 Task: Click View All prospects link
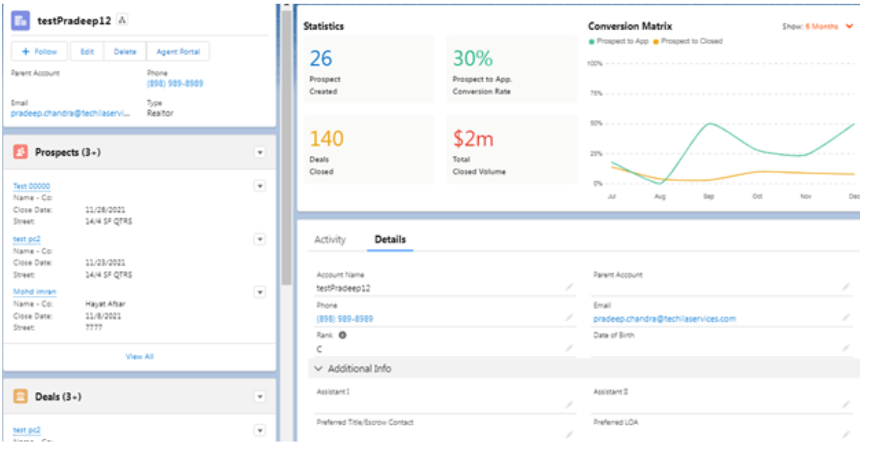click(139, 356)
